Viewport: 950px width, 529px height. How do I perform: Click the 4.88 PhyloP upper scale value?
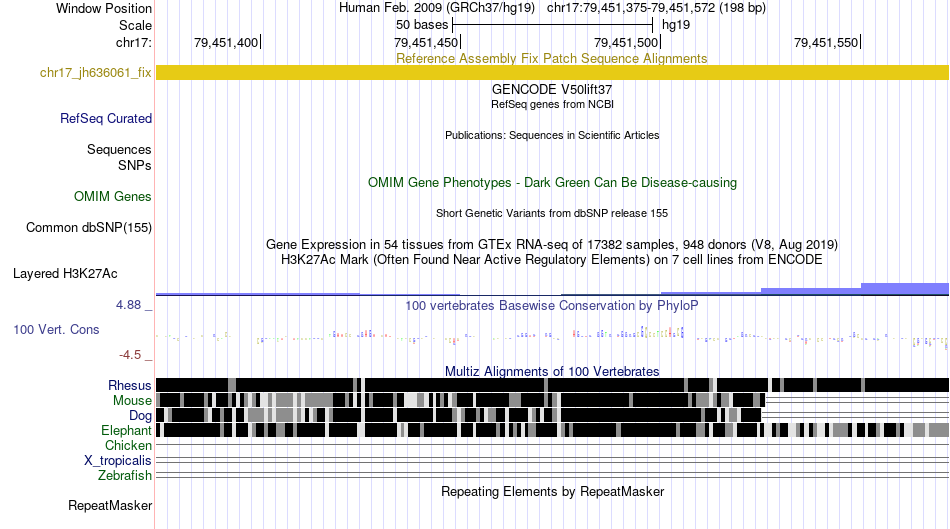coord(128,305)
